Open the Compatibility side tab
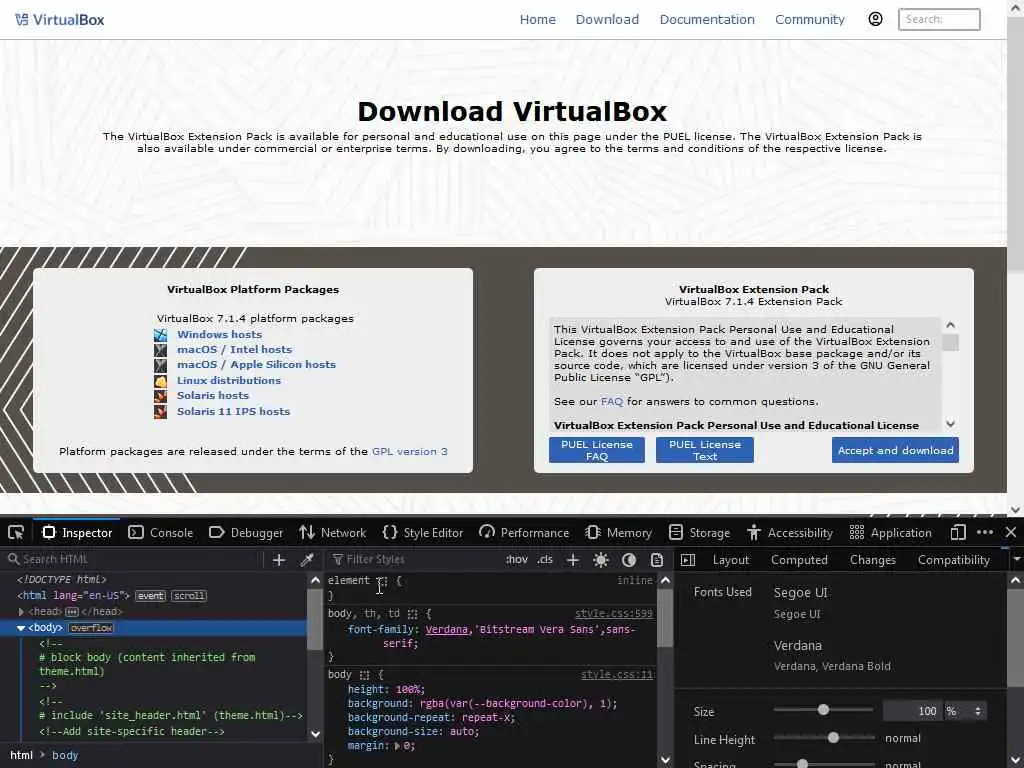This screenshot has height=768, width=1024. pyautogui.click(x=953, y=560)
